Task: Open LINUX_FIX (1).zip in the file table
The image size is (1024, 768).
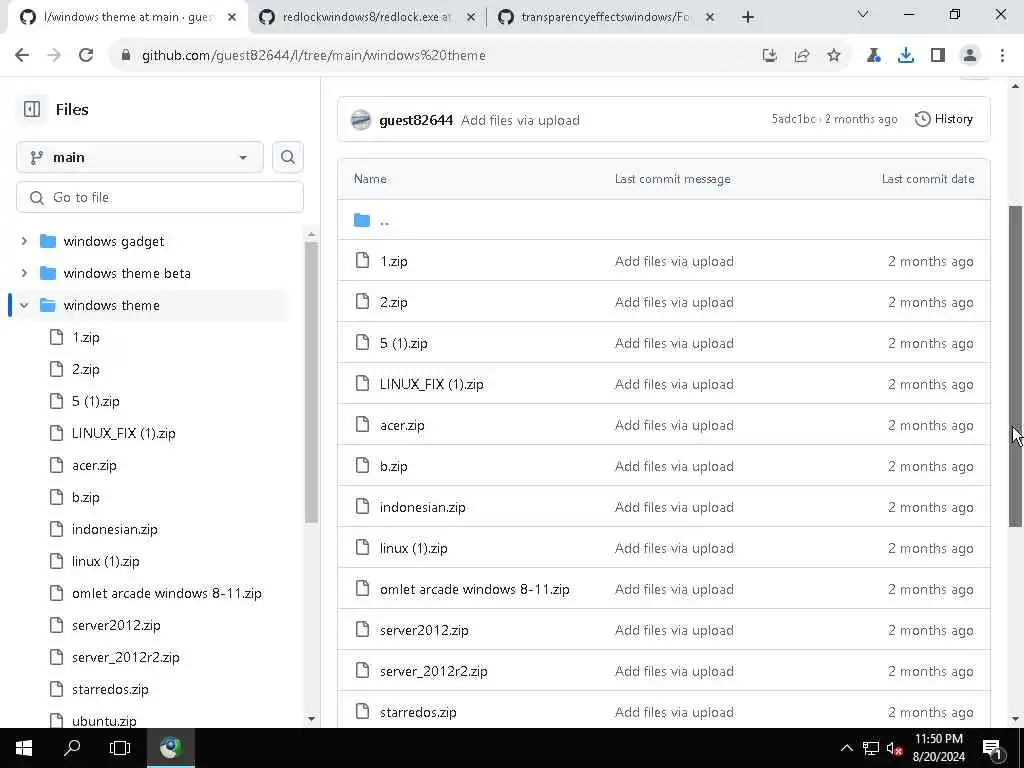Action: [x=432, y=385]
